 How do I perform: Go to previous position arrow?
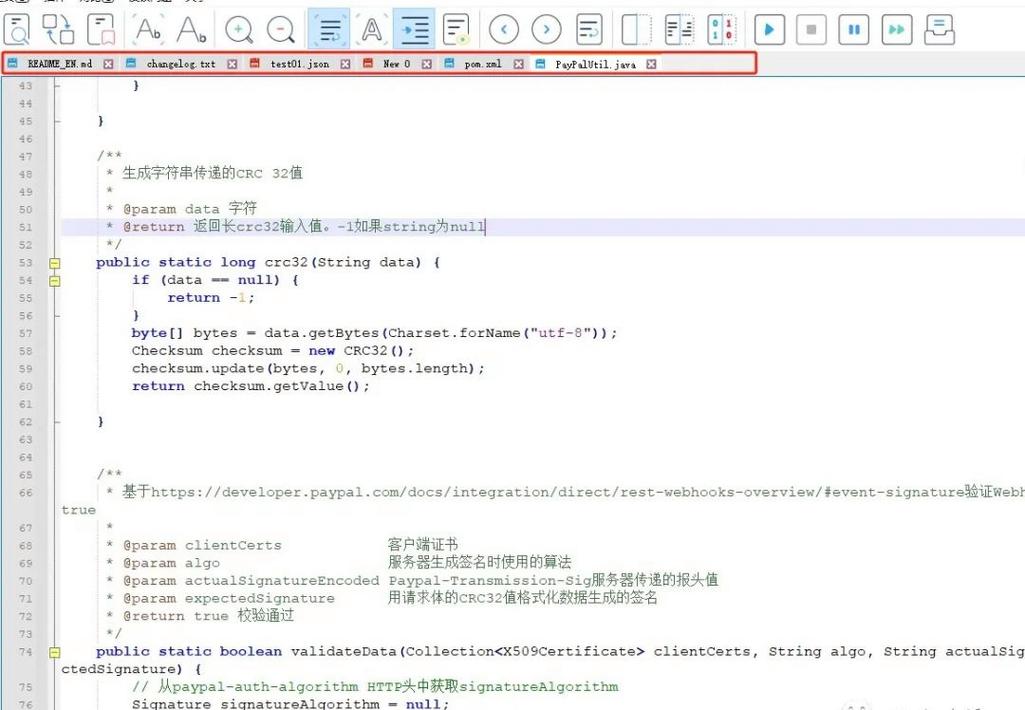point(503,29)
